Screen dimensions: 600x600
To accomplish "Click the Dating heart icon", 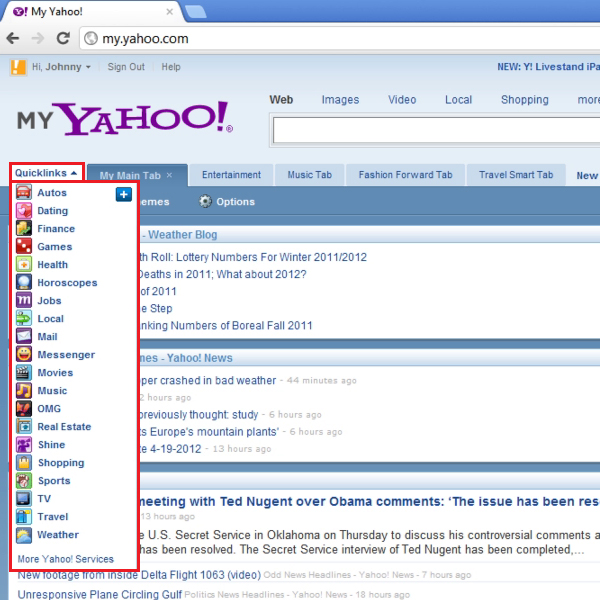I will [x=24, y=210].
